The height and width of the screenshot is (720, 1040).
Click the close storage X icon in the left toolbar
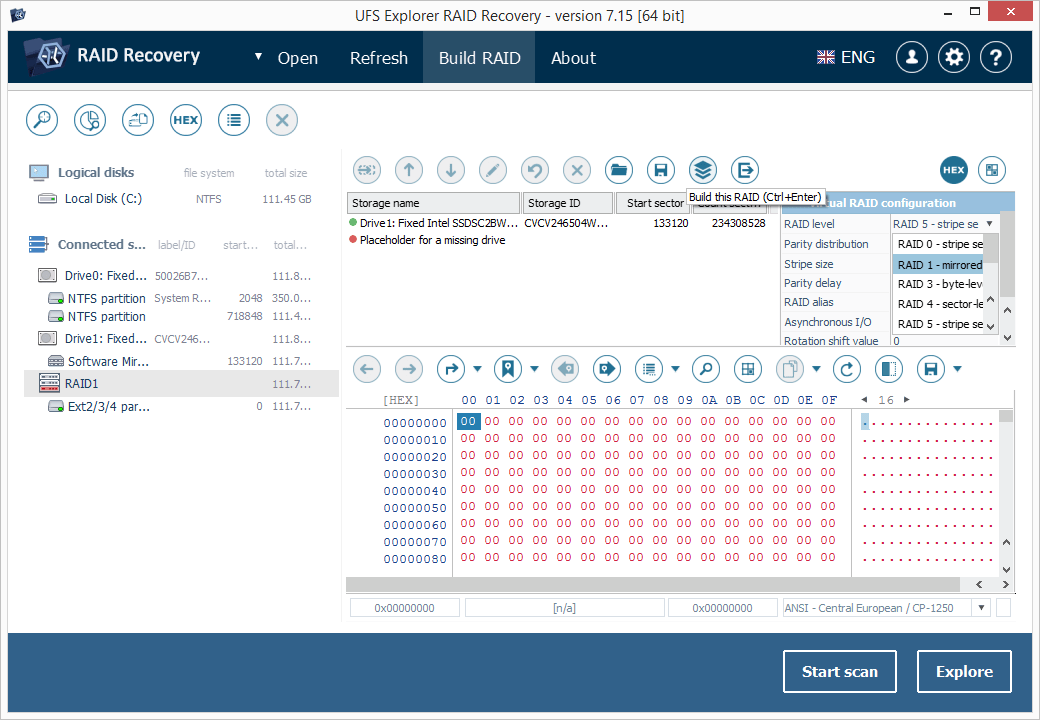(x=282, y=120)
